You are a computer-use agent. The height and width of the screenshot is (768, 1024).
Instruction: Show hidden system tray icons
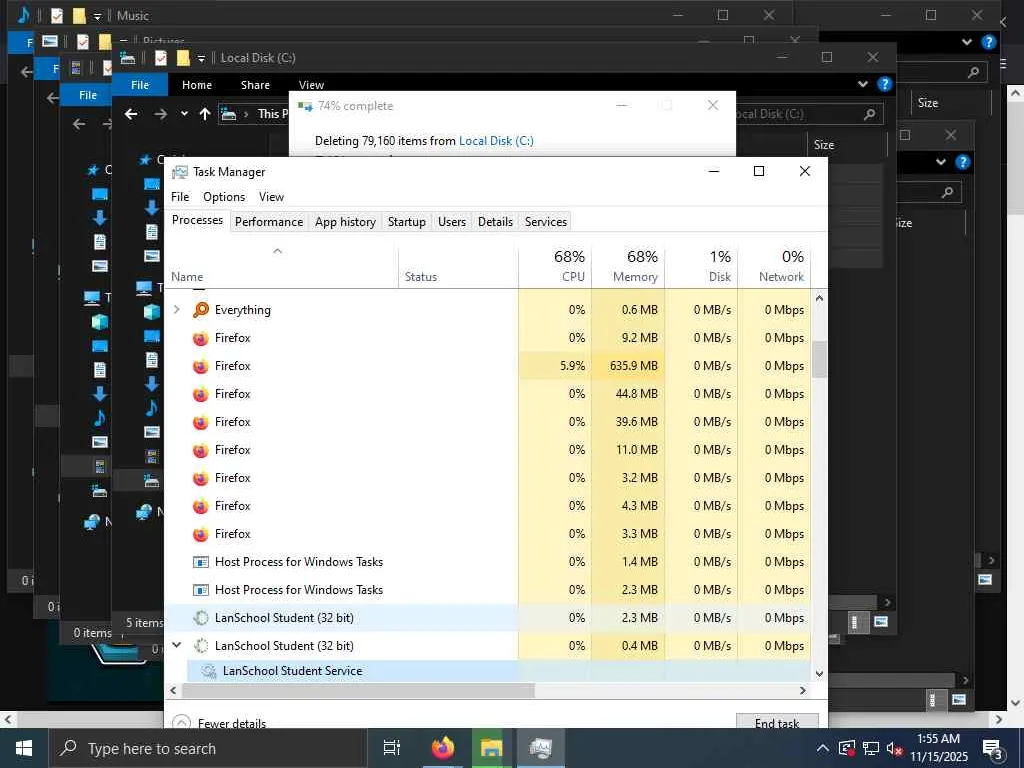point(823,748)
